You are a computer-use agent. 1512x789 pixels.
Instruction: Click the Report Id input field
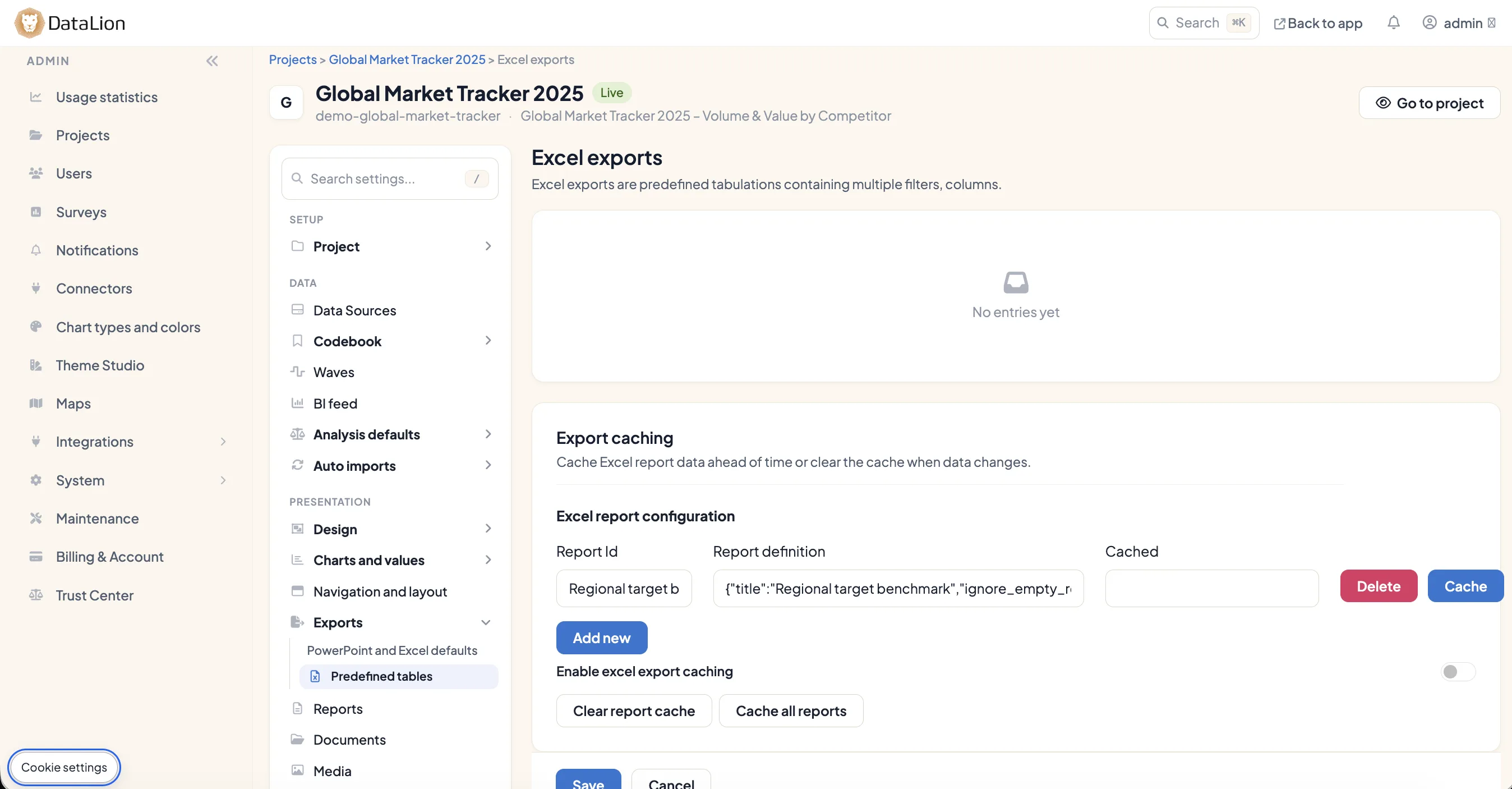coord(624,588)
